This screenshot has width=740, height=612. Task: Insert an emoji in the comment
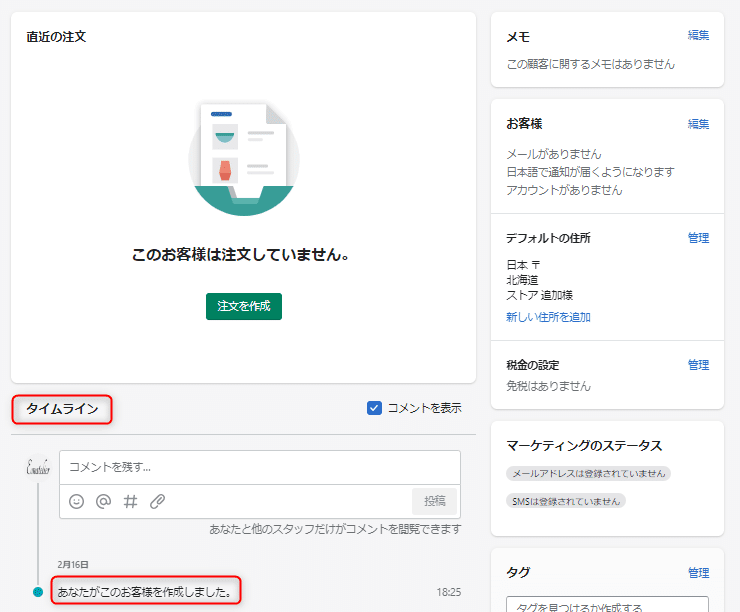click(76, 501)
